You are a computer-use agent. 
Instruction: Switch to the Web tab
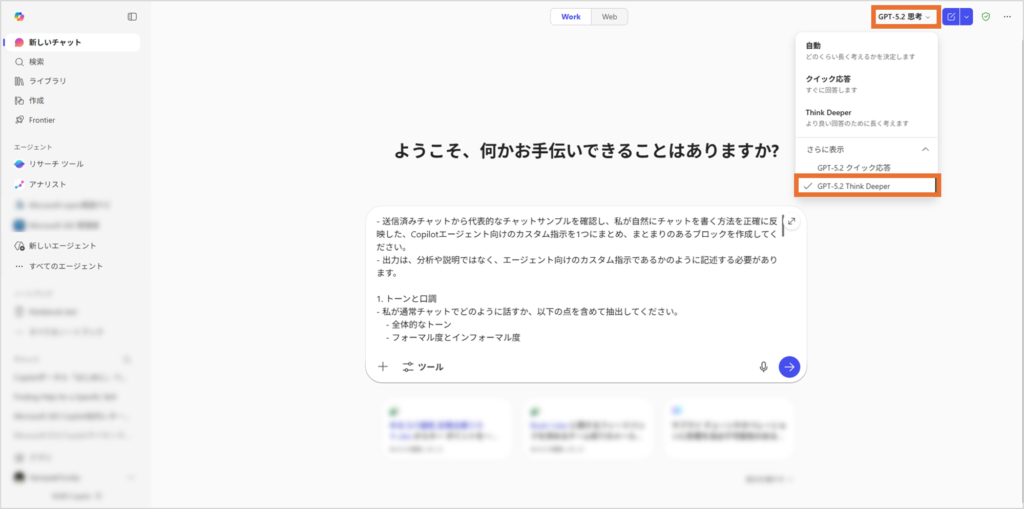point(608,17)
